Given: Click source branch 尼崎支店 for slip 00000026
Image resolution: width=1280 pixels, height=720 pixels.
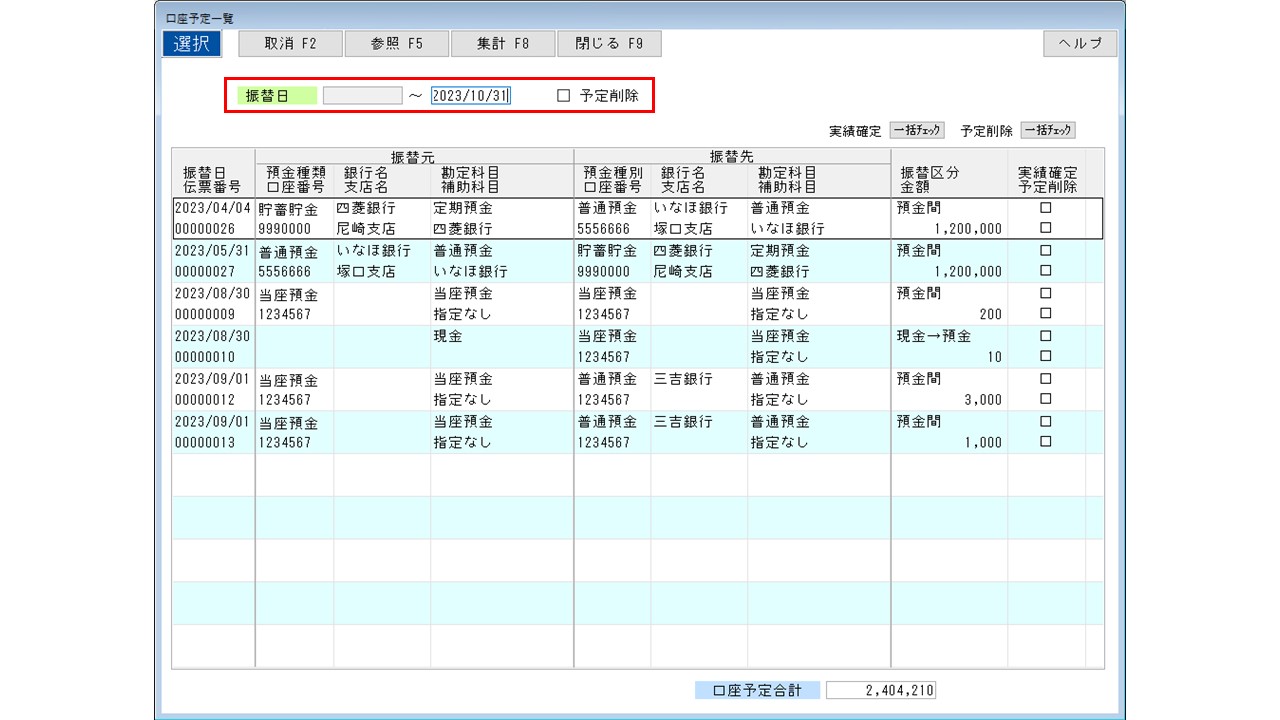Looking at the screenshot, I should tap(366, 229).
